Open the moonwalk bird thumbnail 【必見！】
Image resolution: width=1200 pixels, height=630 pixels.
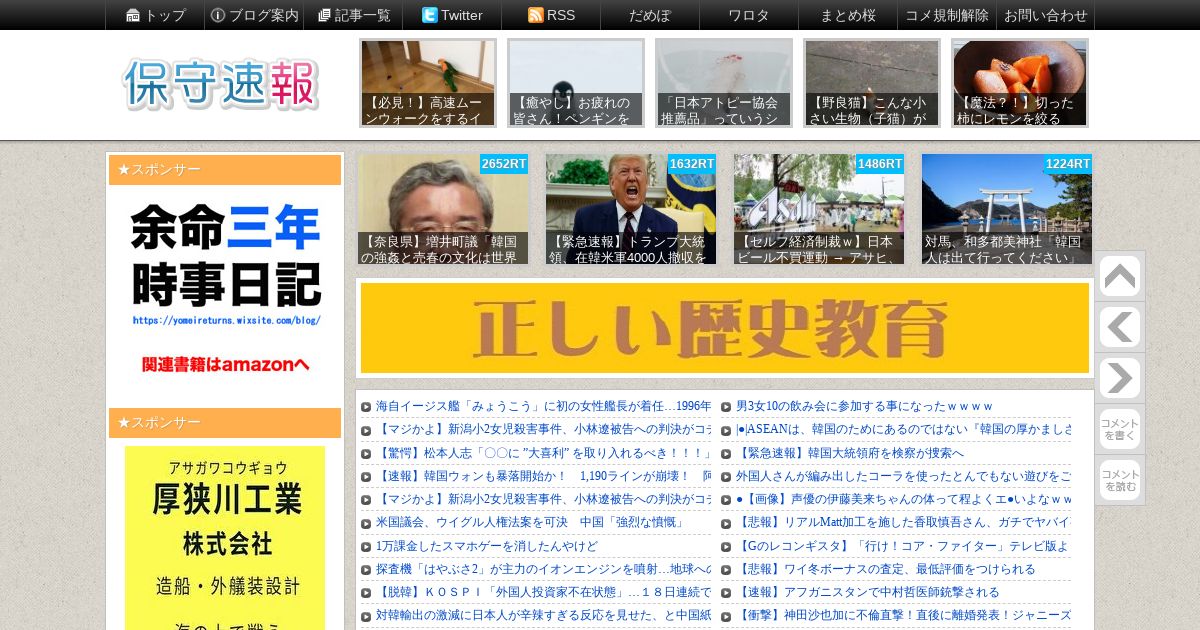(x=428, y=83)
